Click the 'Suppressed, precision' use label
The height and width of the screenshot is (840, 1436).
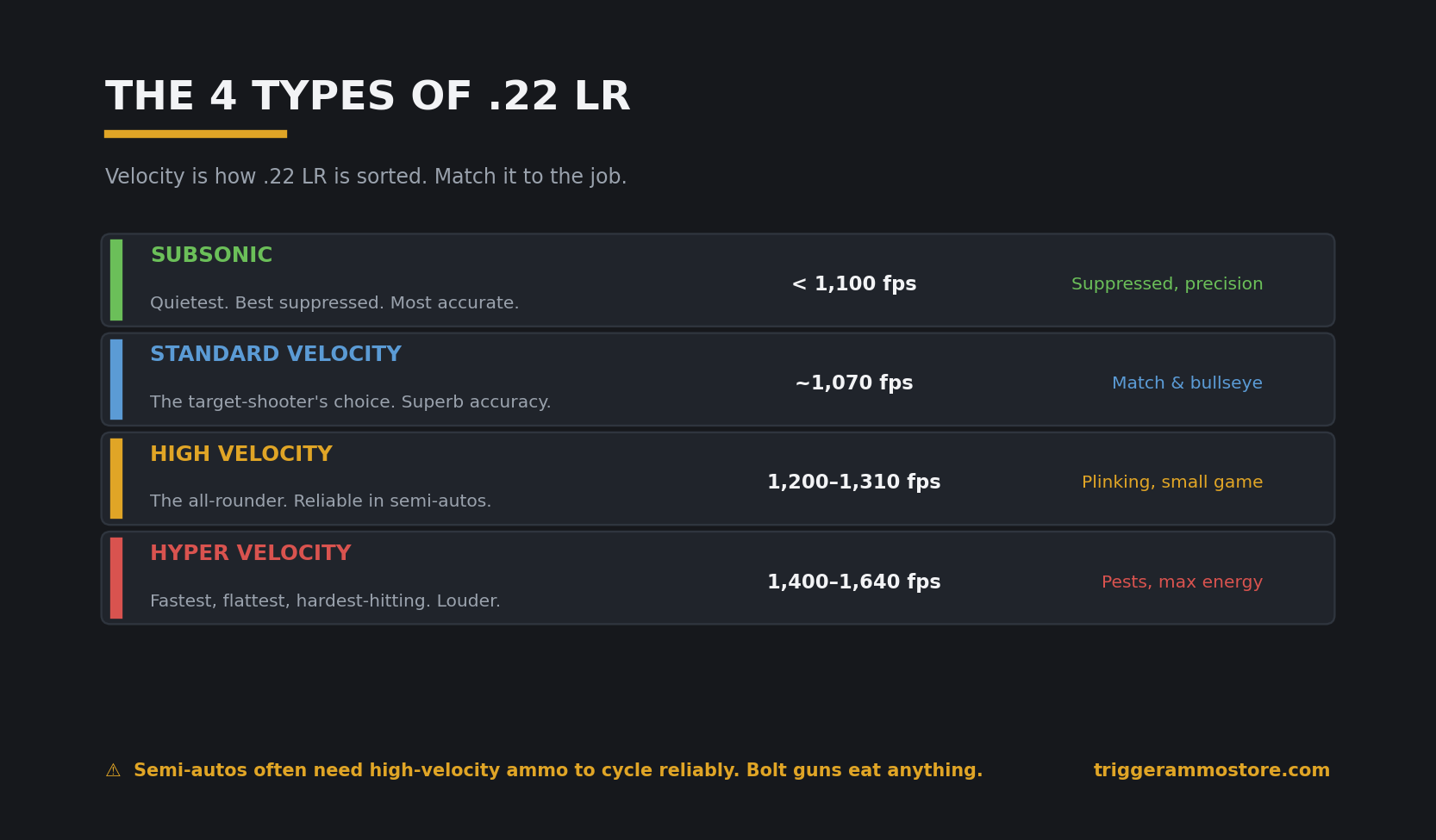click(1167, 284)
